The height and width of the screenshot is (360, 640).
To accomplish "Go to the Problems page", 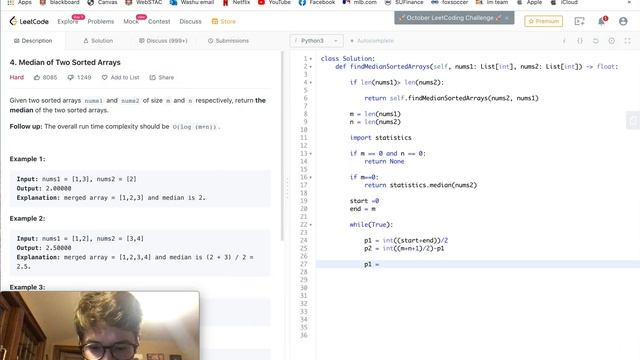I will [x=101, y=21].
